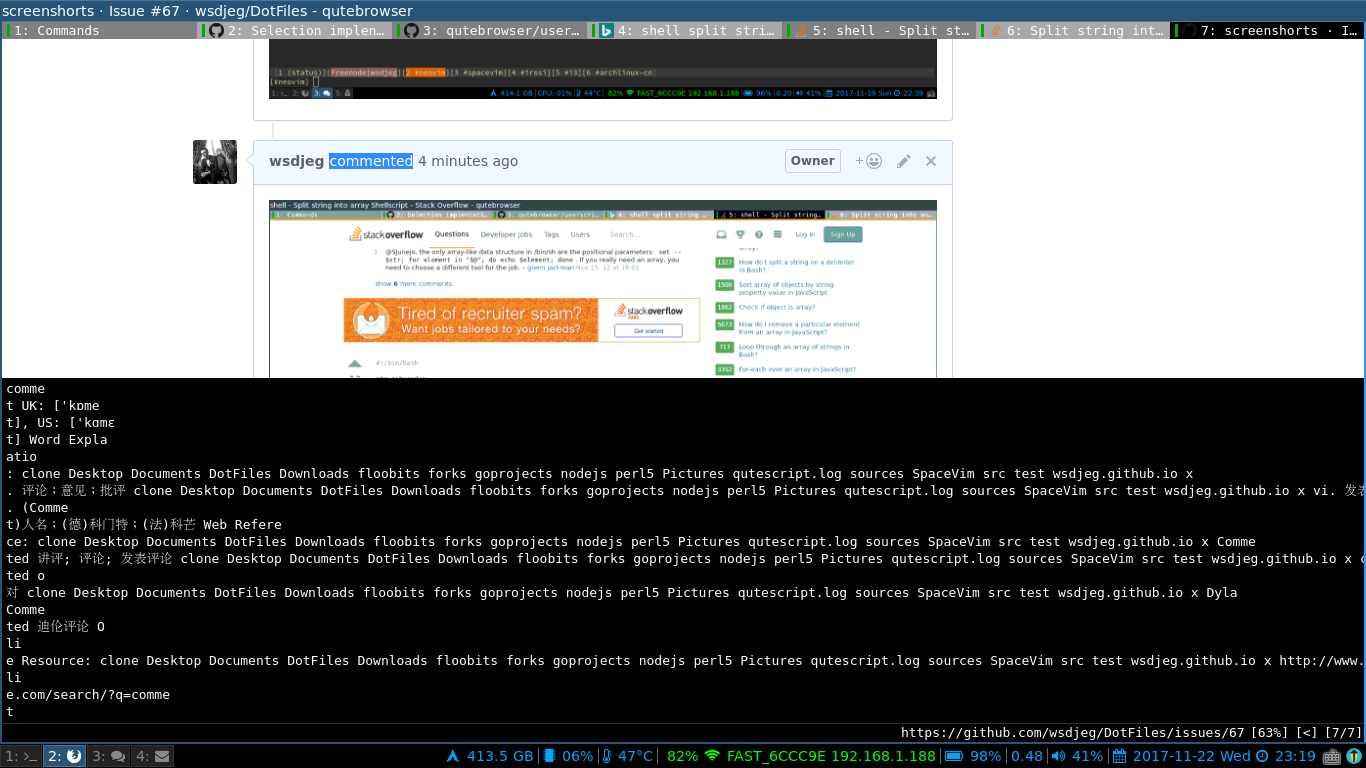Click wsdjeg's avatar thumbnail
Viewport: 1366px width, 768px height.
[214, 161]
